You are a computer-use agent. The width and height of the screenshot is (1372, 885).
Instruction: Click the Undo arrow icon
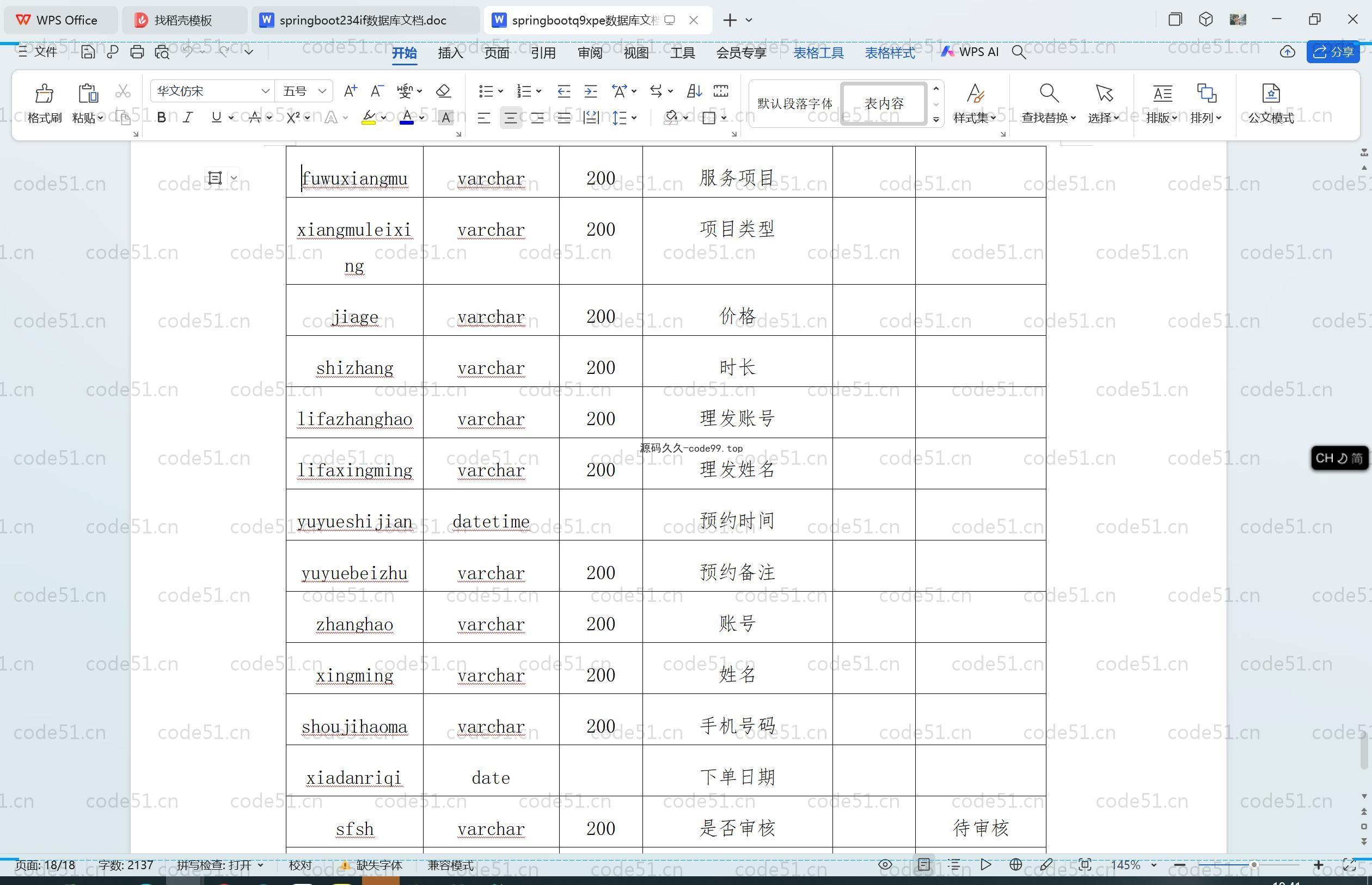[188, 52]
